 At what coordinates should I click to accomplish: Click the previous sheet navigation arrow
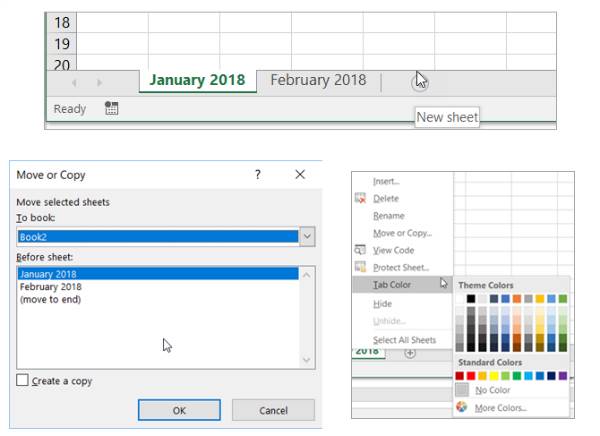[x=75, y=82]
